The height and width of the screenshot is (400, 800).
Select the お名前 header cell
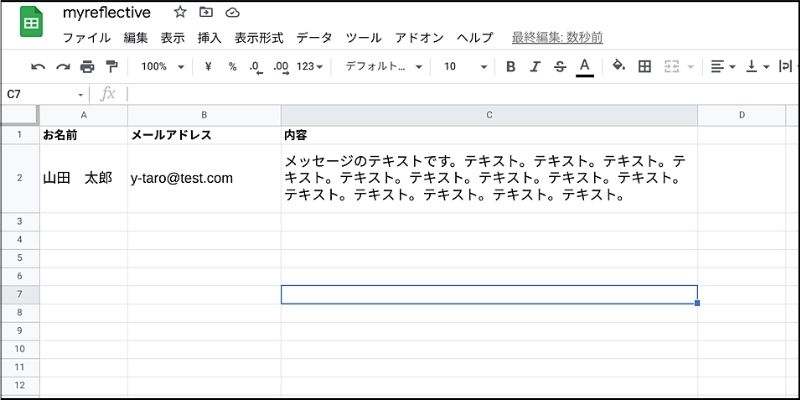(x=84, y=135)
